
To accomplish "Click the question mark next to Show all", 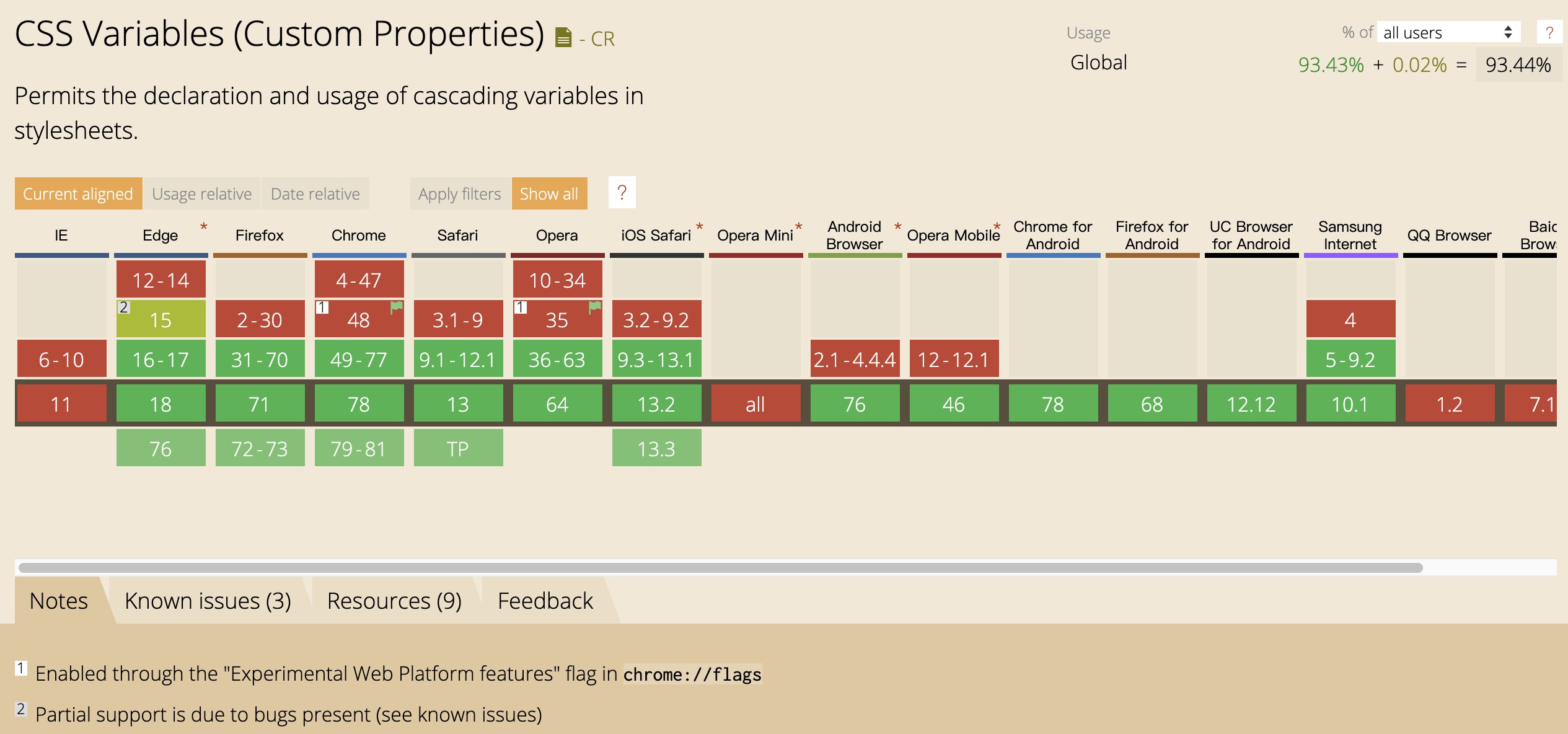I will [x=622, y=193].
